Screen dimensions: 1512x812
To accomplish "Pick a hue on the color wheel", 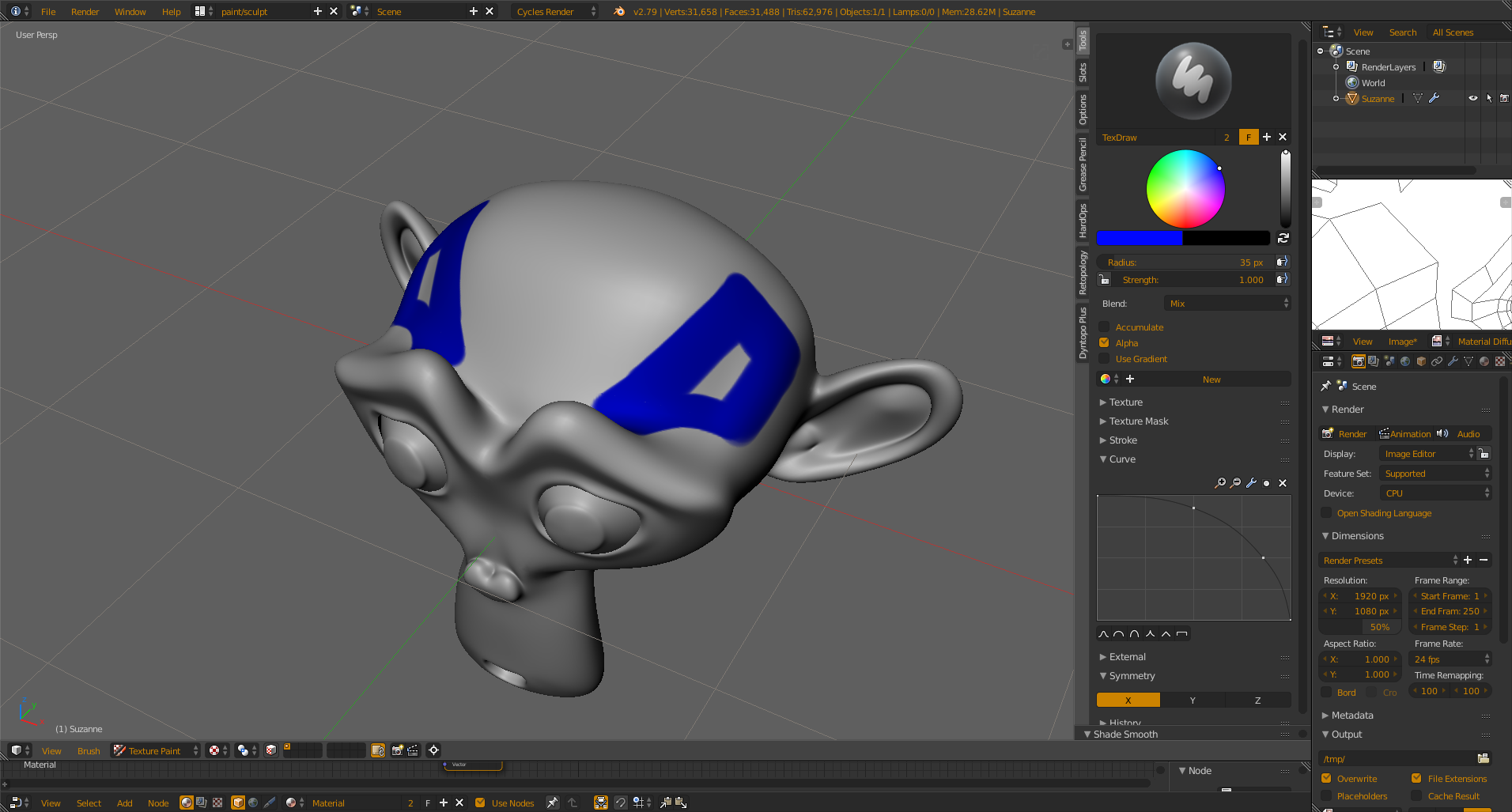I will pos(1185,189).
